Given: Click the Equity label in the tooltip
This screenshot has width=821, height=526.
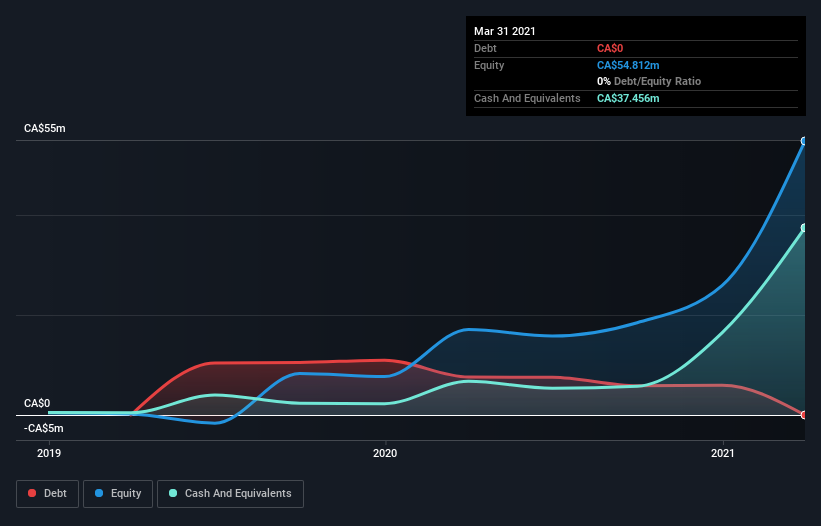Looking at the screenshot, I should point(489,65).
